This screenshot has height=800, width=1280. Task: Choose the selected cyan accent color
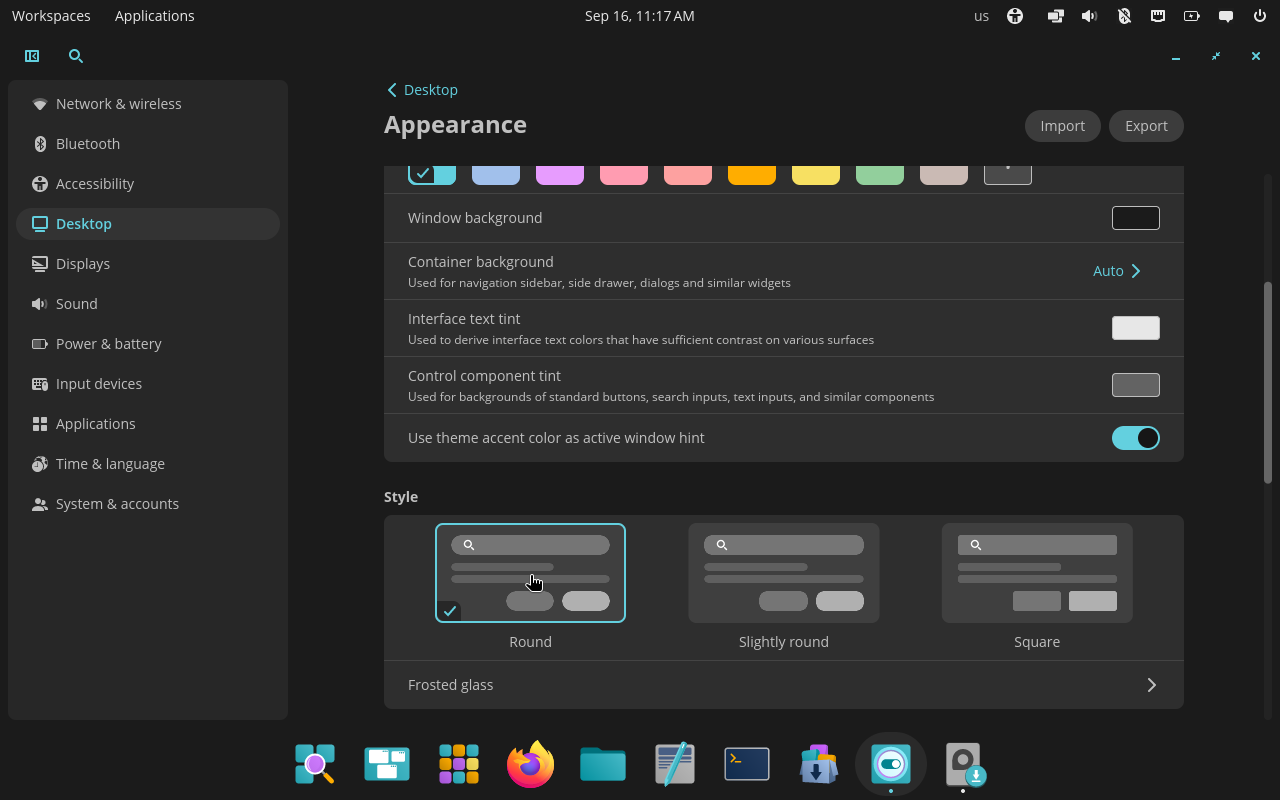click(x=432, y=175)
